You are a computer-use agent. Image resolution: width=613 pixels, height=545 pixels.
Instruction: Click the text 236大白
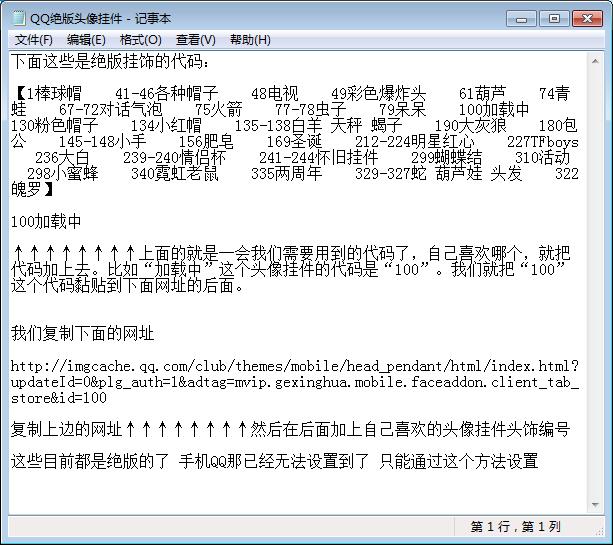62,158
